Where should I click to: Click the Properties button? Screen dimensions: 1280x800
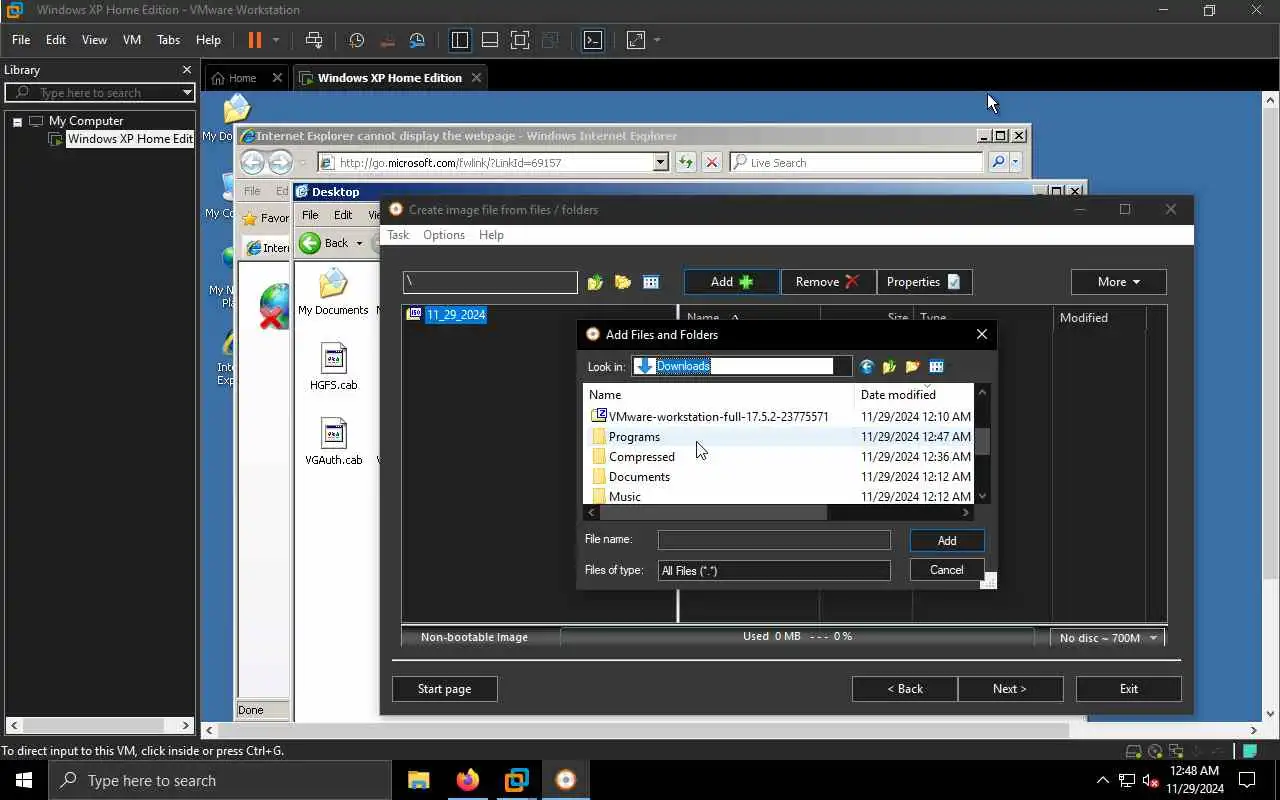click(925, 282)
